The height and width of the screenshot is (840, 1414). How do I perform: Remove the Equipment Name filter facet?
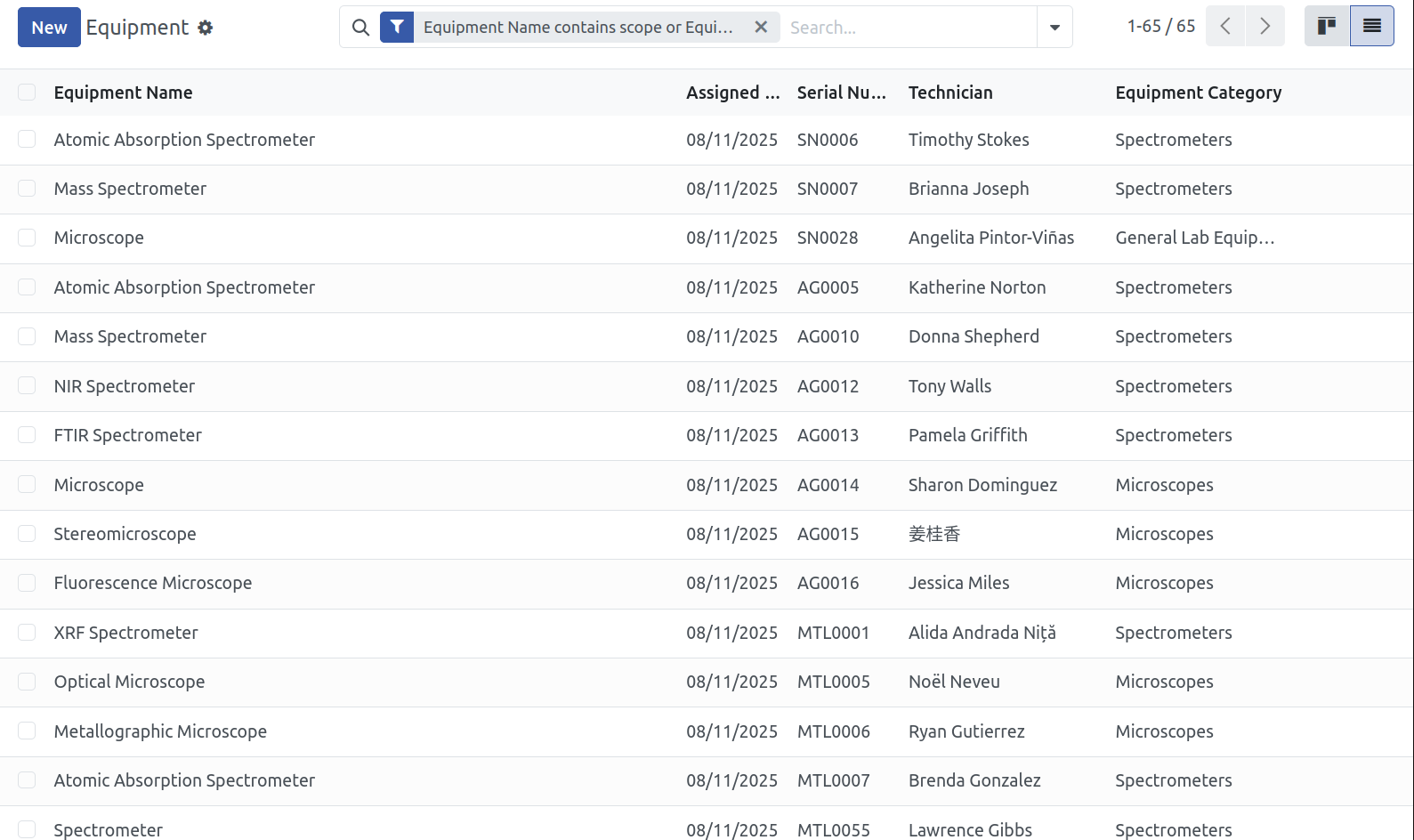[761, 28]
